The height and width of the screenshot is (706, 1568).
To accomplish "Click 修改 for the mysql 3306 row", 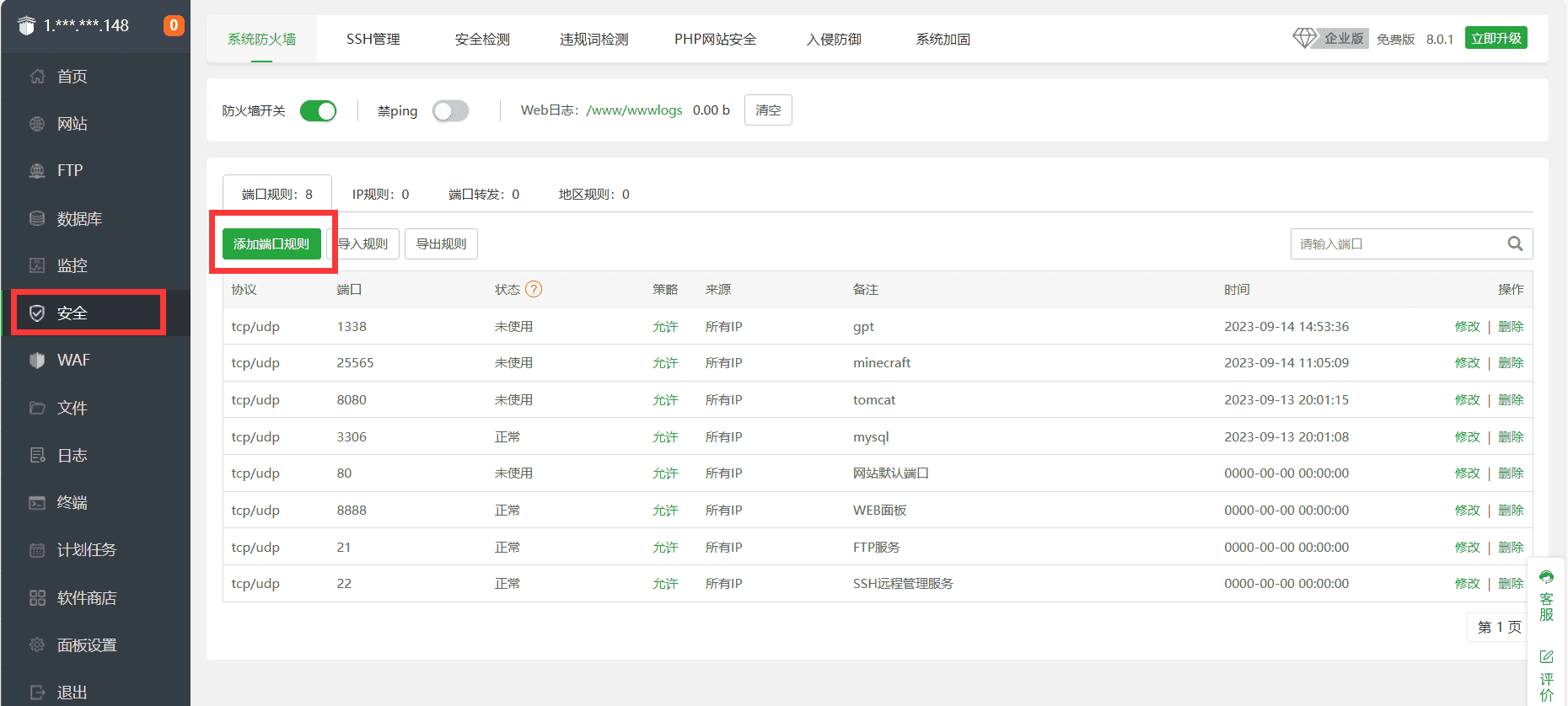I will click(x=1468, y=436).
